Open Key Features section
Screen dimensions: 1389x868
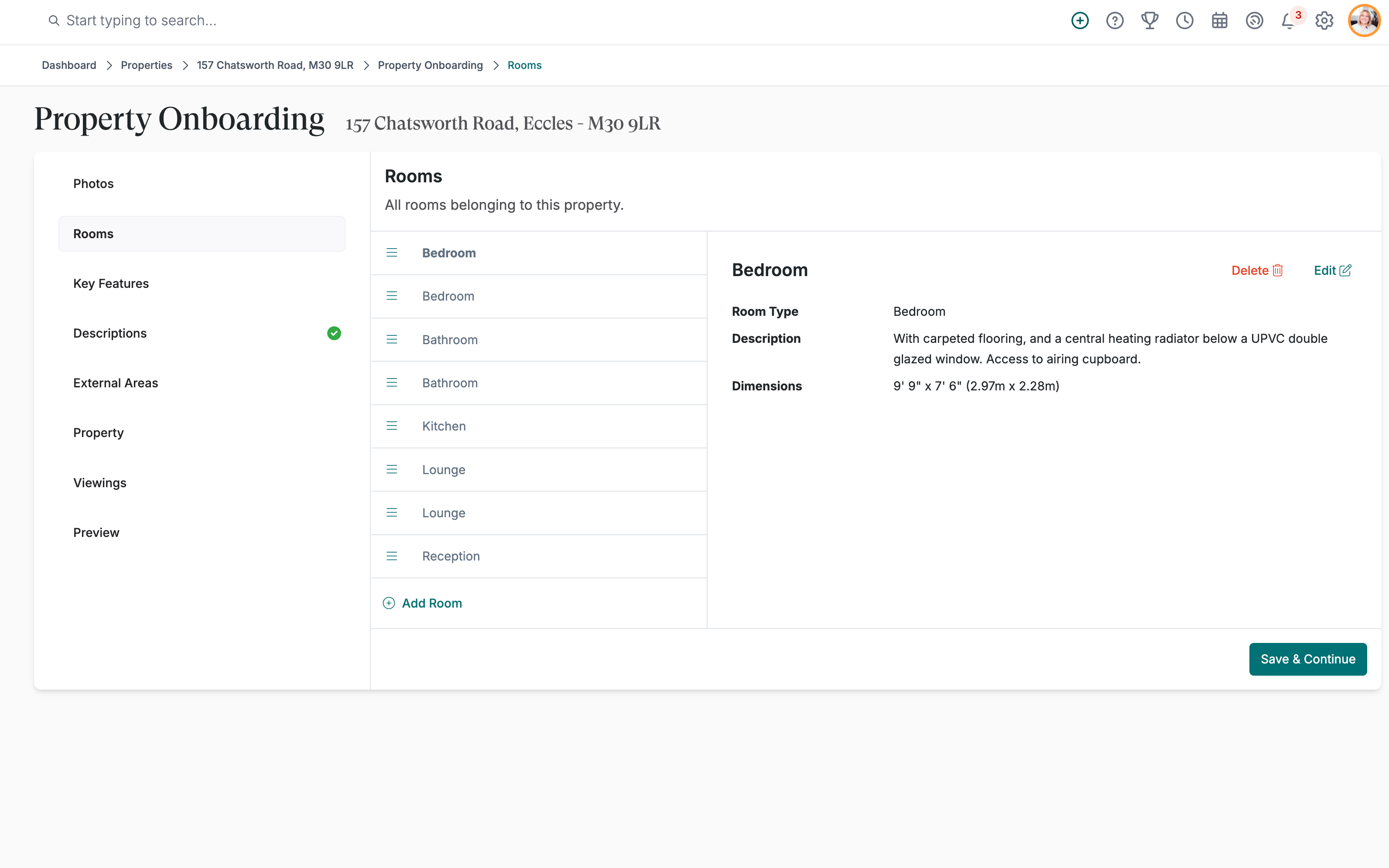(x=202, y=284)
